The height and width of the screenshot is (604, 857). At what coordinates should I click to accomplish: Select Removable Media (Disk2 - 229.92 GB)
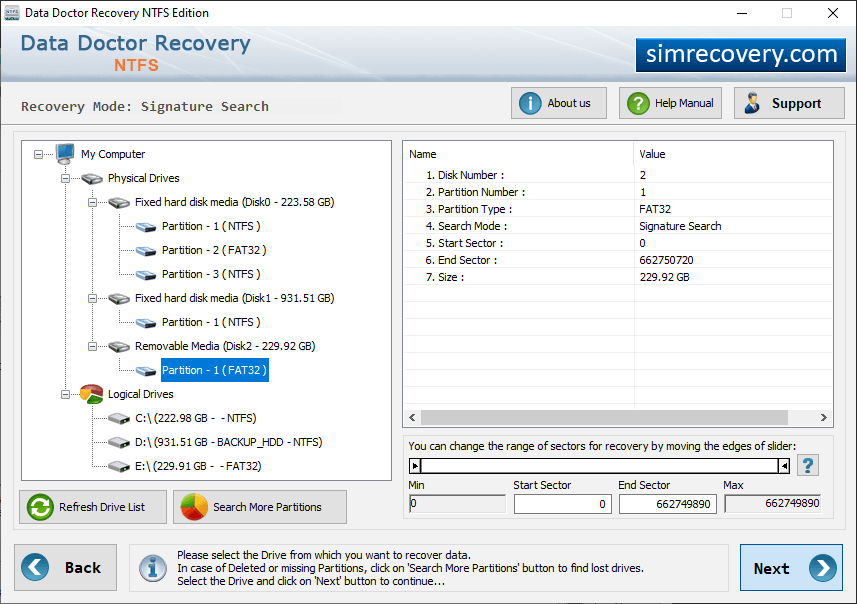[x=225, y=347]
